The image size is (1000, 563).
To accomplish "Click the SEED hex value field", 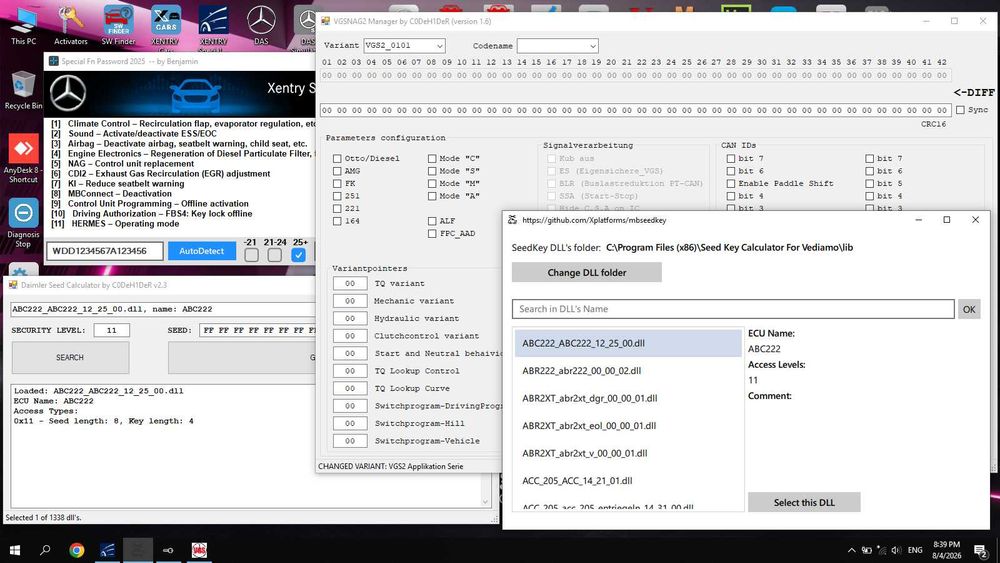I will click(x=258, y=330).
